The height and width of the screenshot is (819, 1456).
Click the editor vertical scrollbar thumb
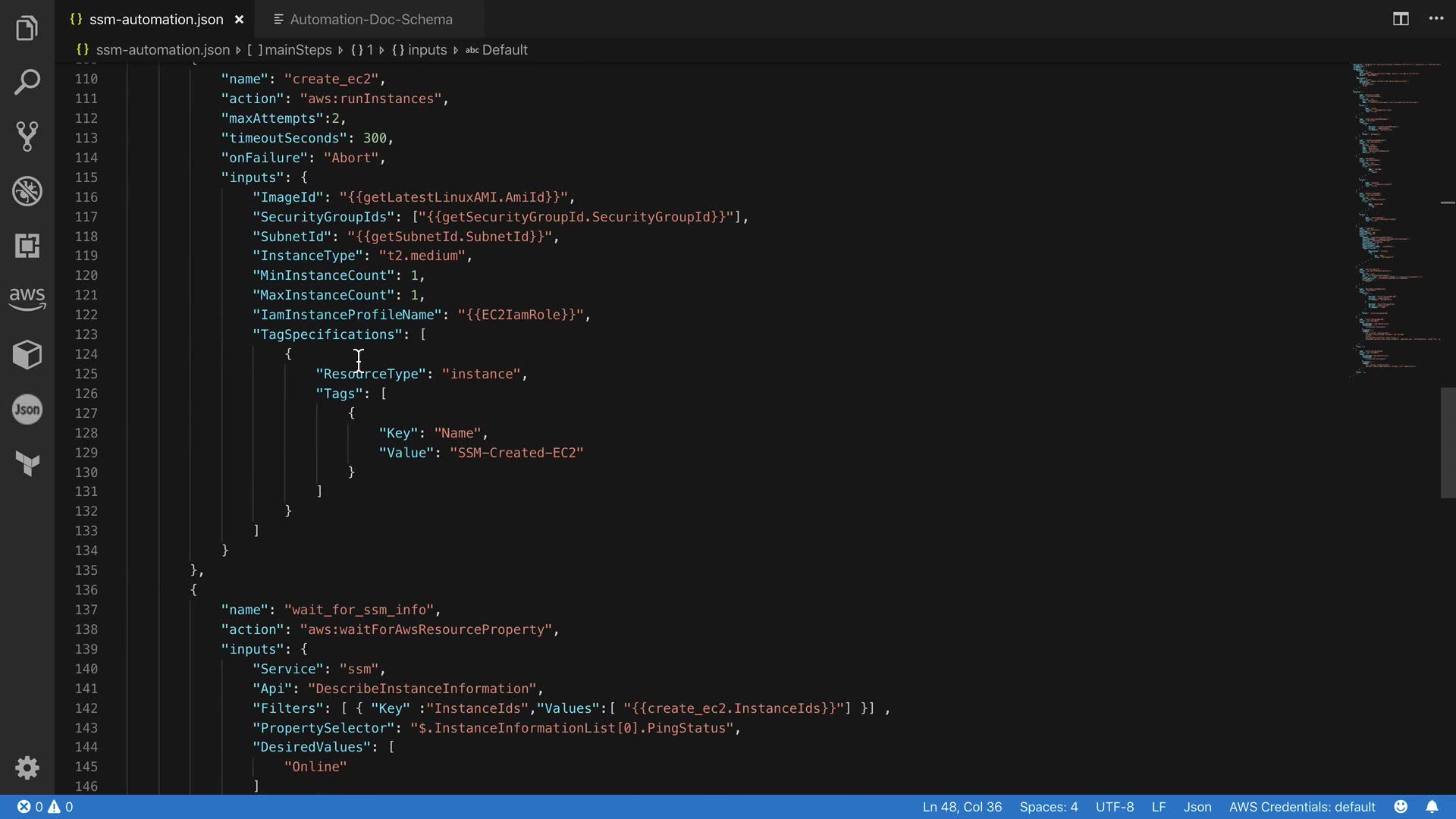point(1447,442)
